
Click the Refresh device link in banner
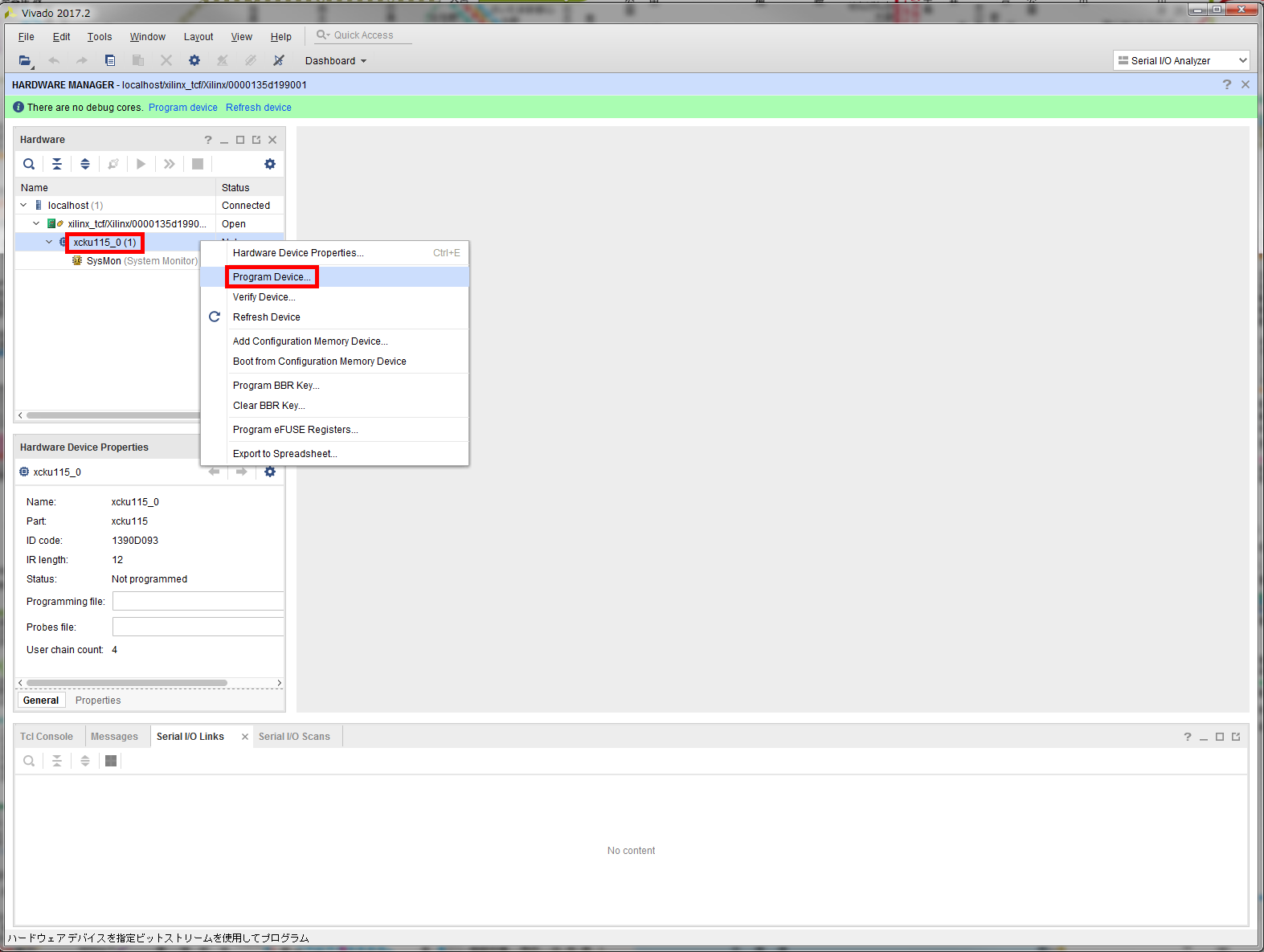259,108
